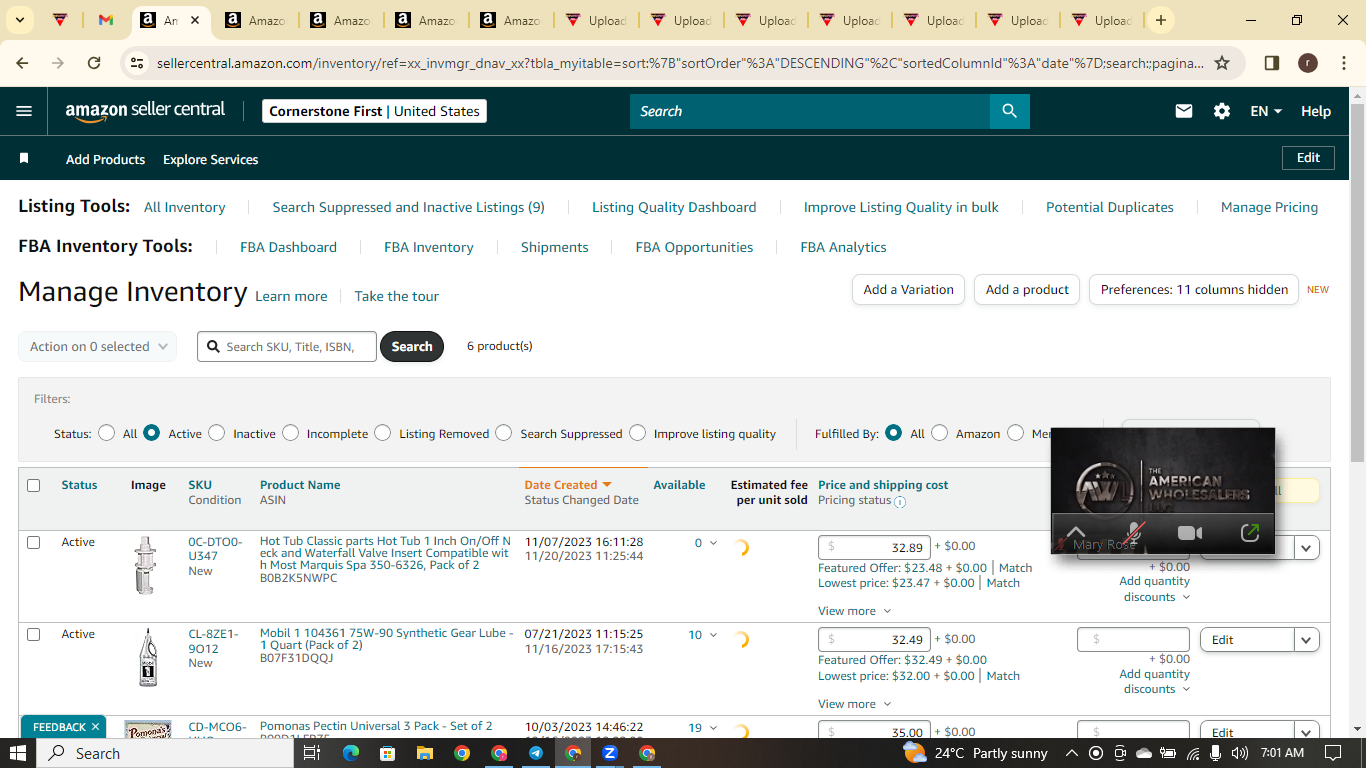Open Listing Quality Dashboard
This screenshot has width=1366, height=768.
[674, 207]
